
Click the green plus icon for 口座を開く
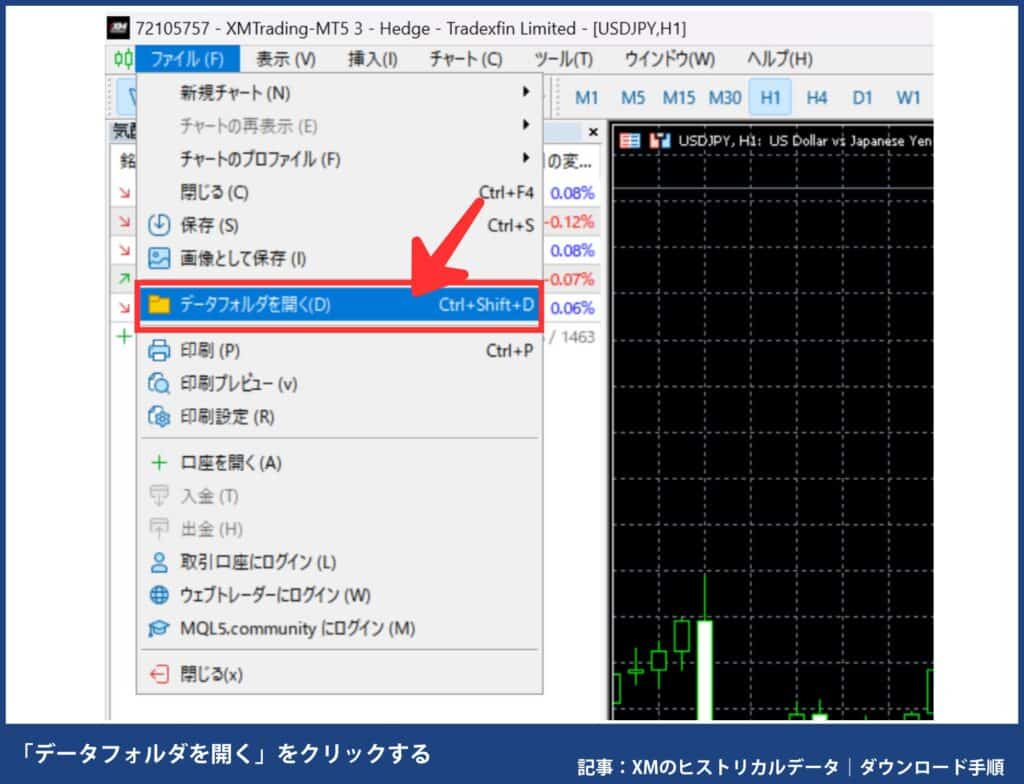click(x=161, y=463)
